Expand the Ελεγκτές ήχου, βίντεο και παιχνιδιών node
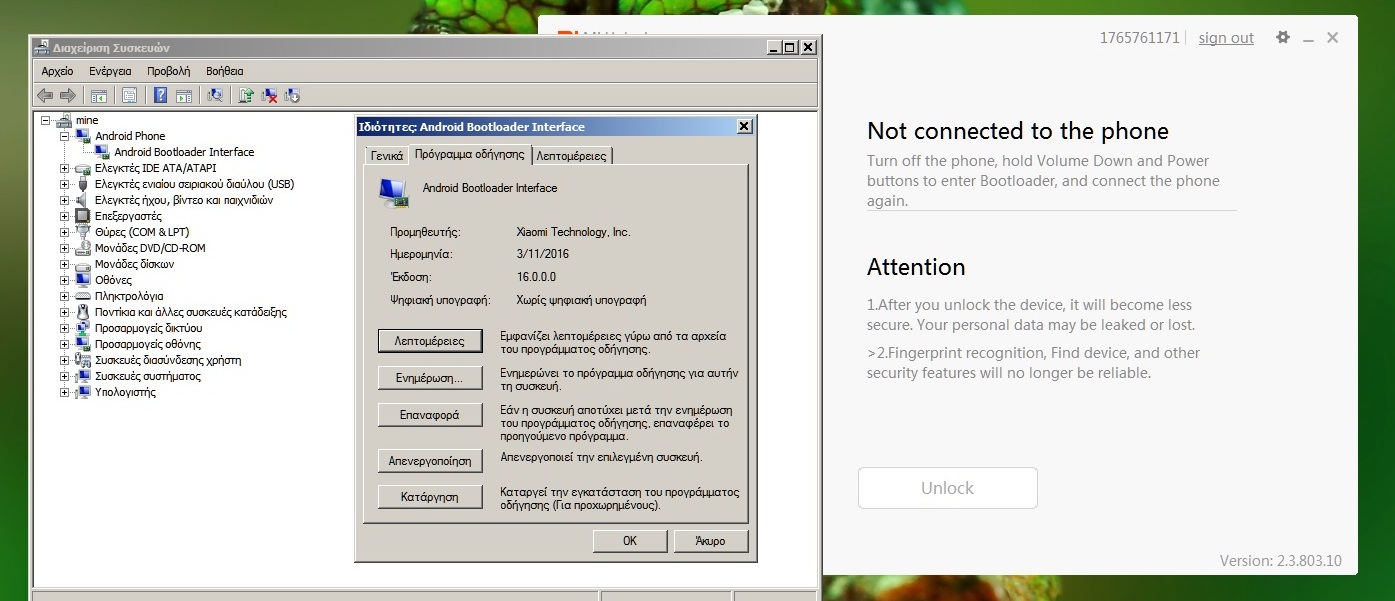1395x601 pixels. tap(65, 200)
